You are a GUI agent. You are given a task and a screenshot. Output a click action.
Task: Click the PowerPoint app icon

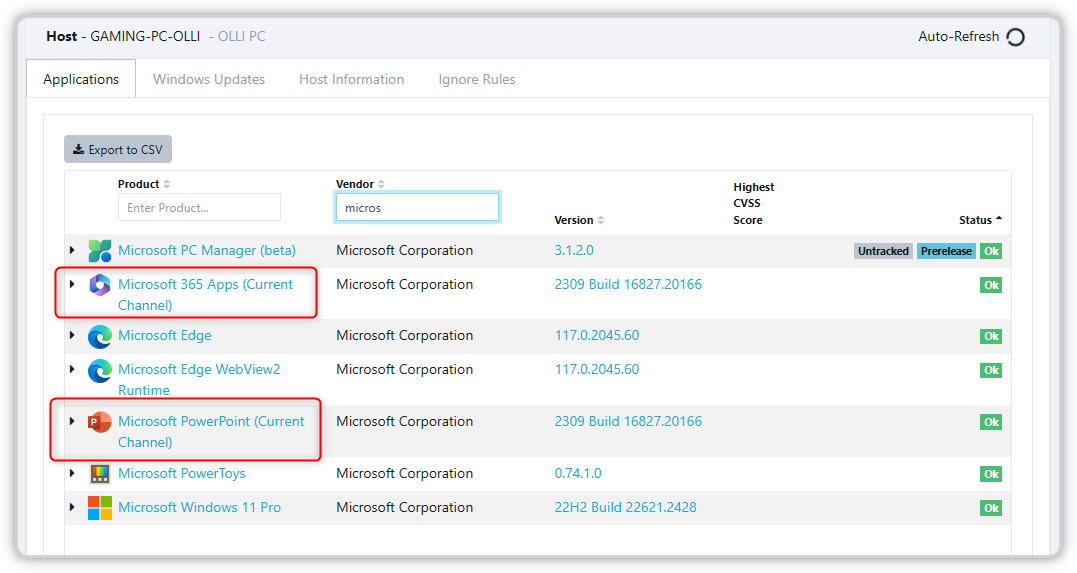pyautogui.click(x=100, y=422)
